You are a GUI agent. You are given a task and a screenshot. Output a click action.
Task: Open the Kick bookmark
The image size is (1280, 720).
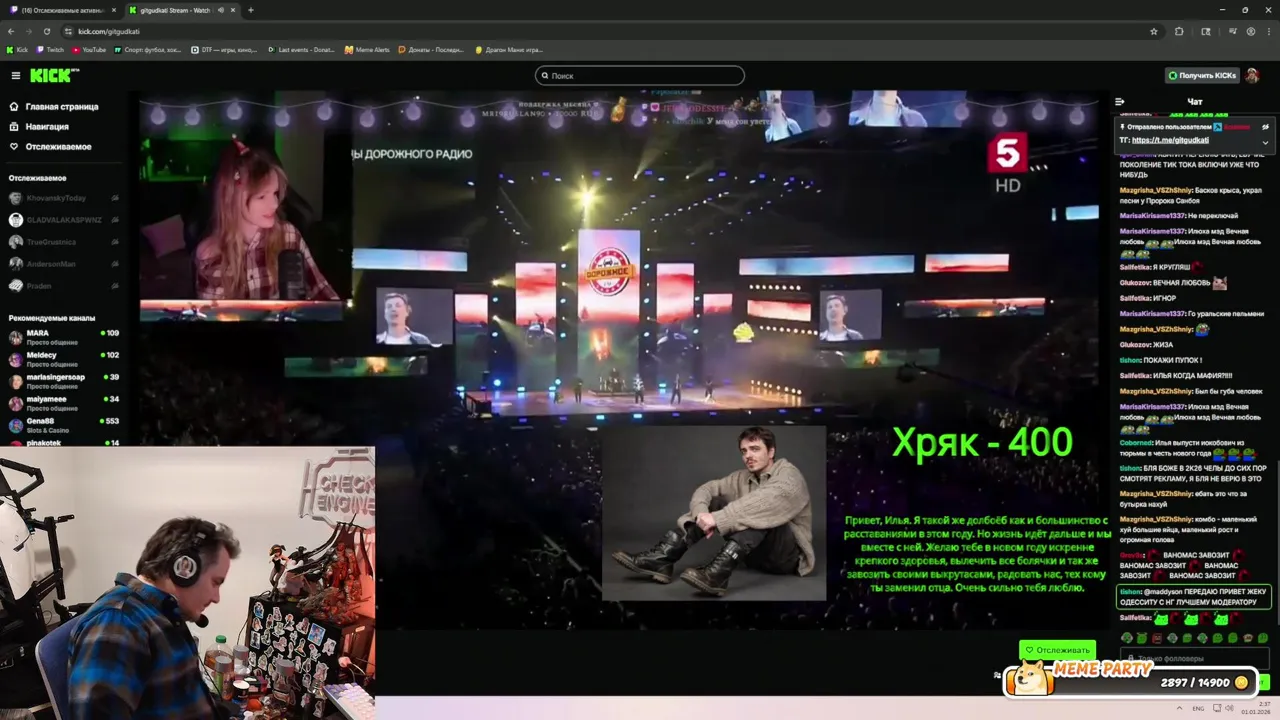tap(17, 49)
